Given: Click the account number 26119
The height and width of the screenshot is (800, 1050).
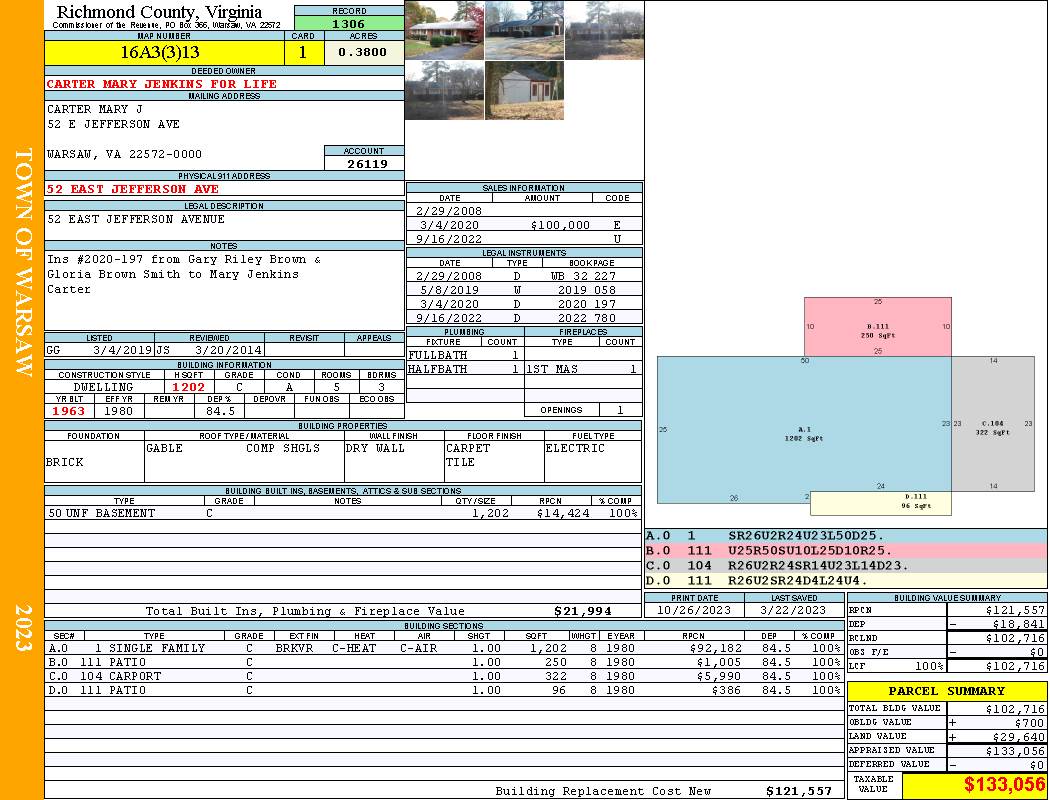Looking at the screenshot, I should [x=364, y=163].
